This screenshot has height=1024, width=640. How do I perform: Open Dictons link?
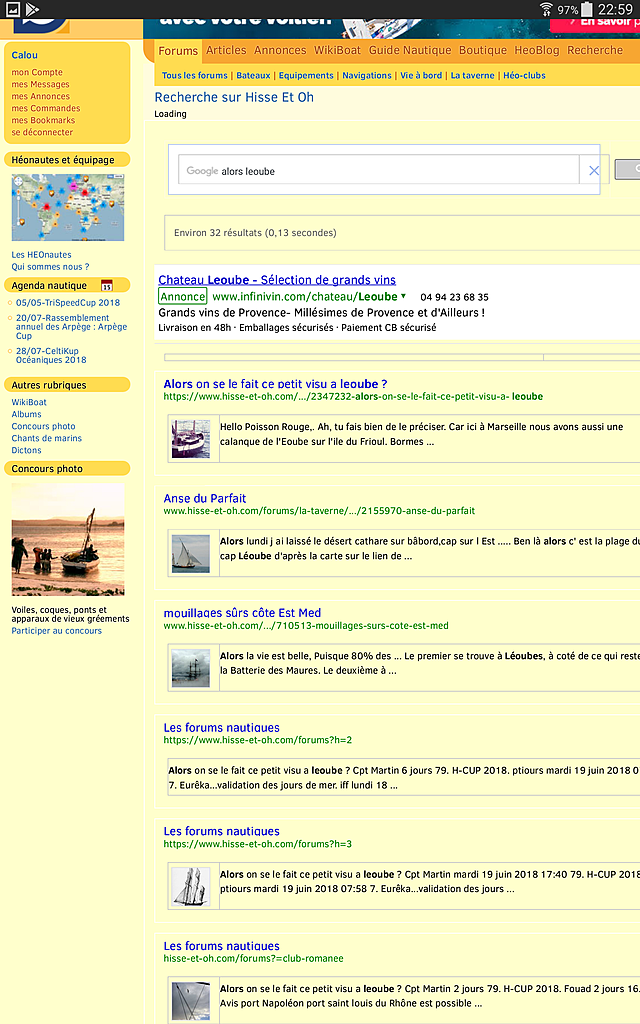coord(26,450)
